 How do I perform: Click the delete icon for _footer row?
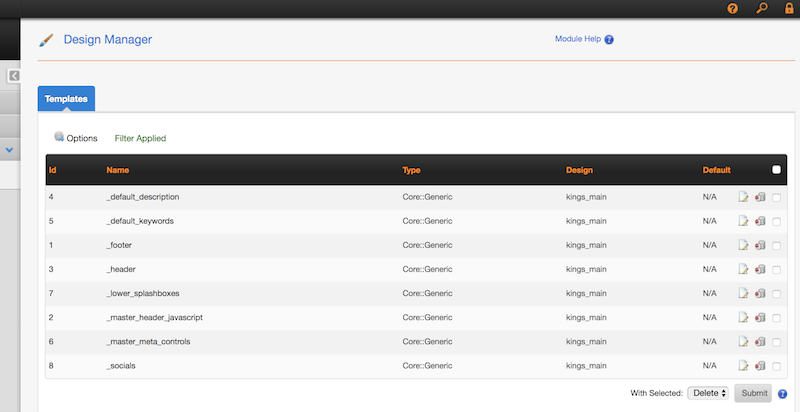click(760, 245)
